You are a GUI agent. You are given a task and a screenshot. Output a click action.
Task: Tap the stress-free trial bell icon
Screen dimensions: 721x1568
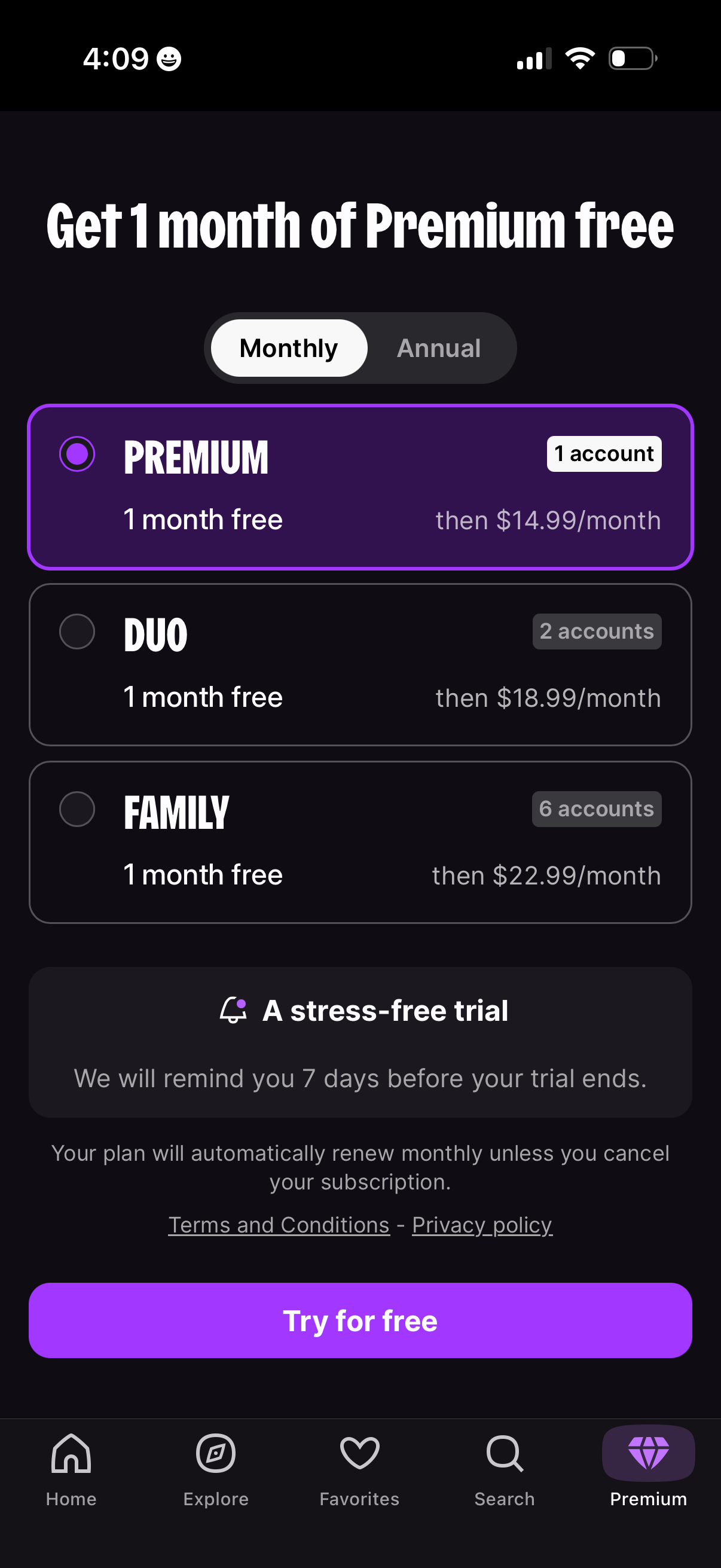pyautogui.click(x=234, y=1011)
